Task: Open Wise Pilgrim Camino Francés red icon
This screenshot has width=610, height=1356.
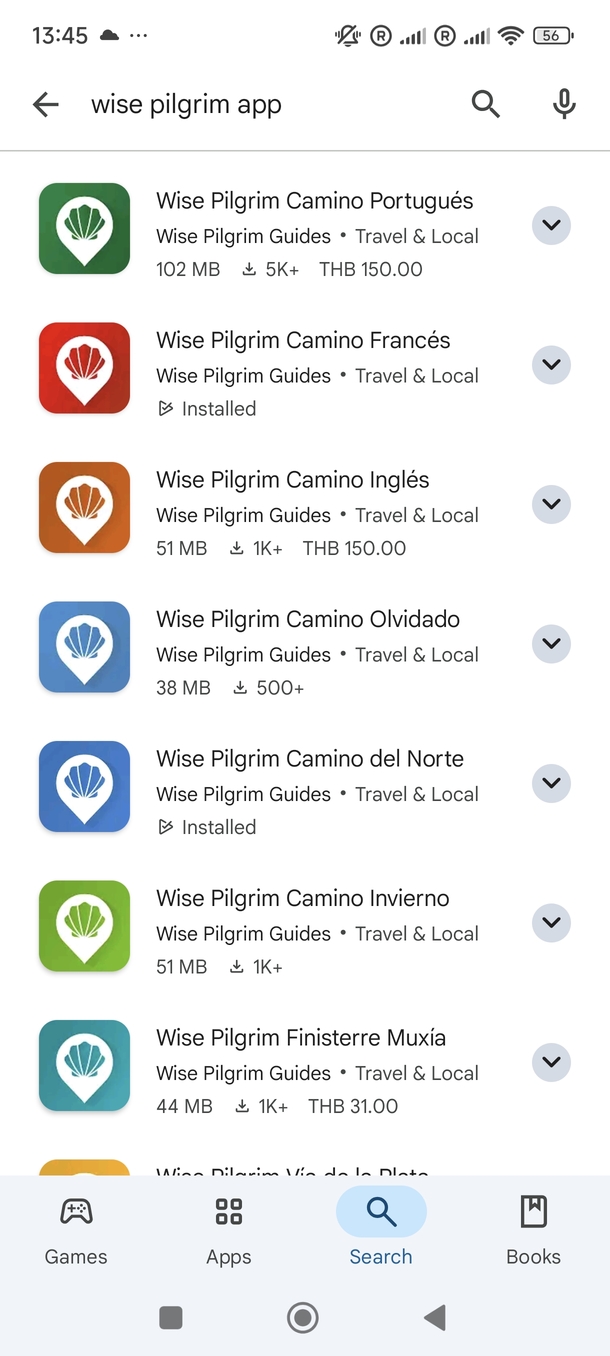Action: (x=85, y=368)
